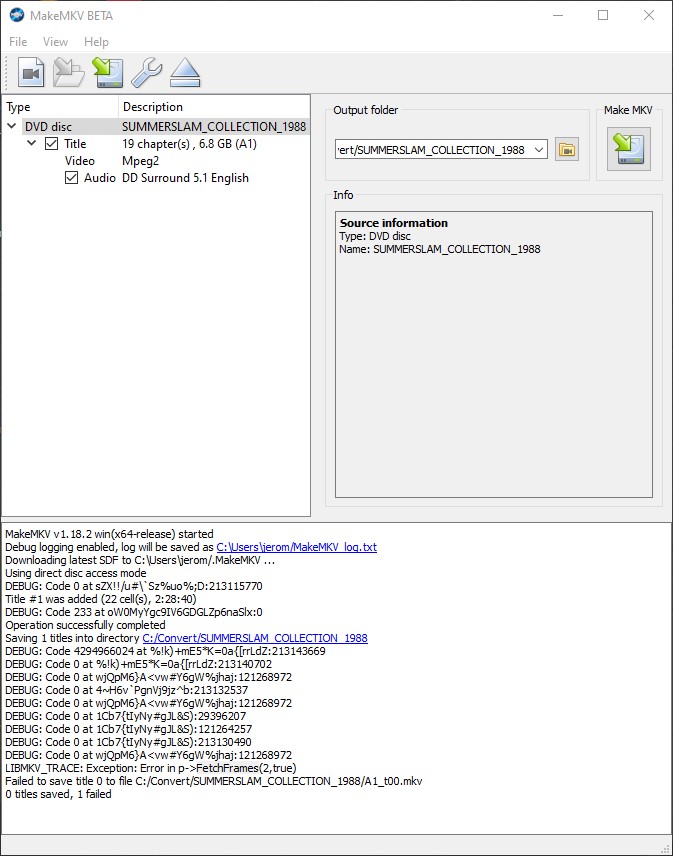Screen dimensions: 673x856
Task: Collapse the DVD disc tree node
Action: pyautogui.click(x=12, y=127)
